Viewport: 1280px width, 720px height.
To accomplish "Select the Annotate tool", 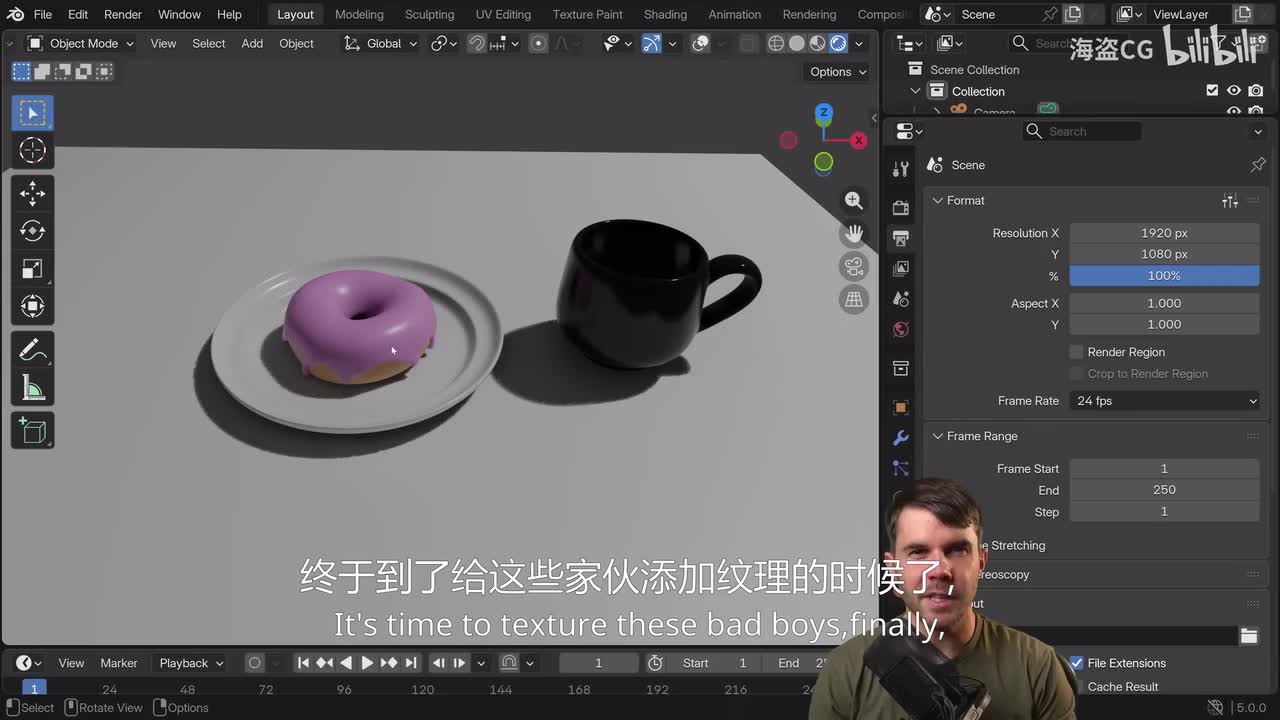I will (32, 351).
